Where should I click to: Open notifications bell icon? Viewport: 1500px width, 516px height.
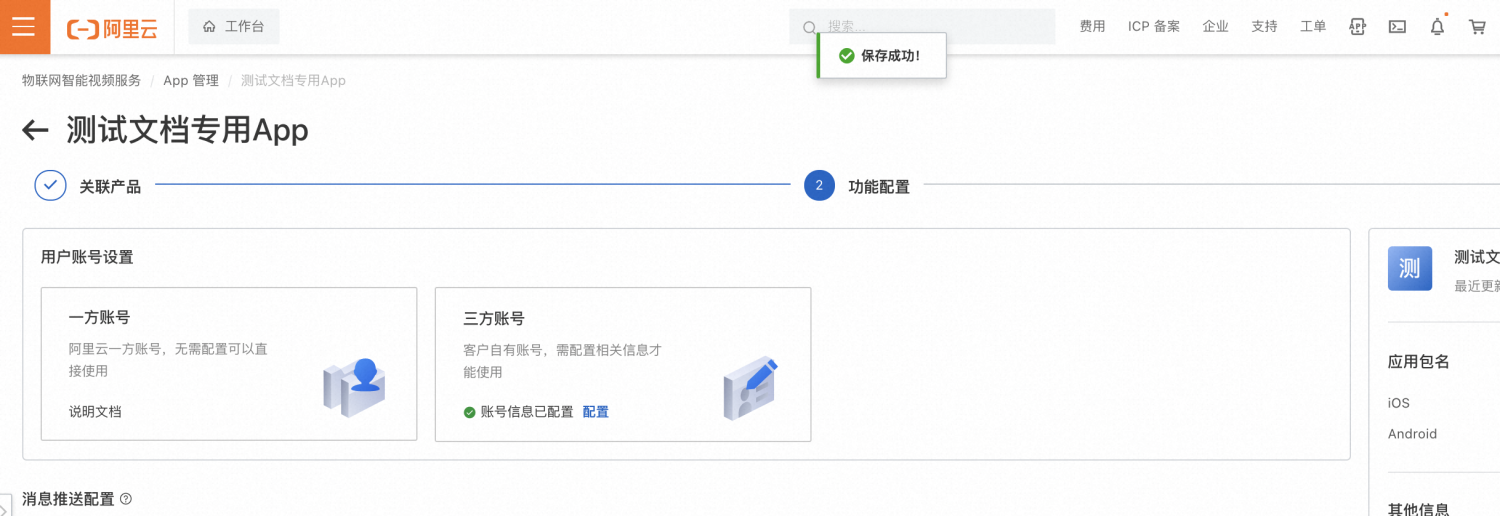(1437, 27)
